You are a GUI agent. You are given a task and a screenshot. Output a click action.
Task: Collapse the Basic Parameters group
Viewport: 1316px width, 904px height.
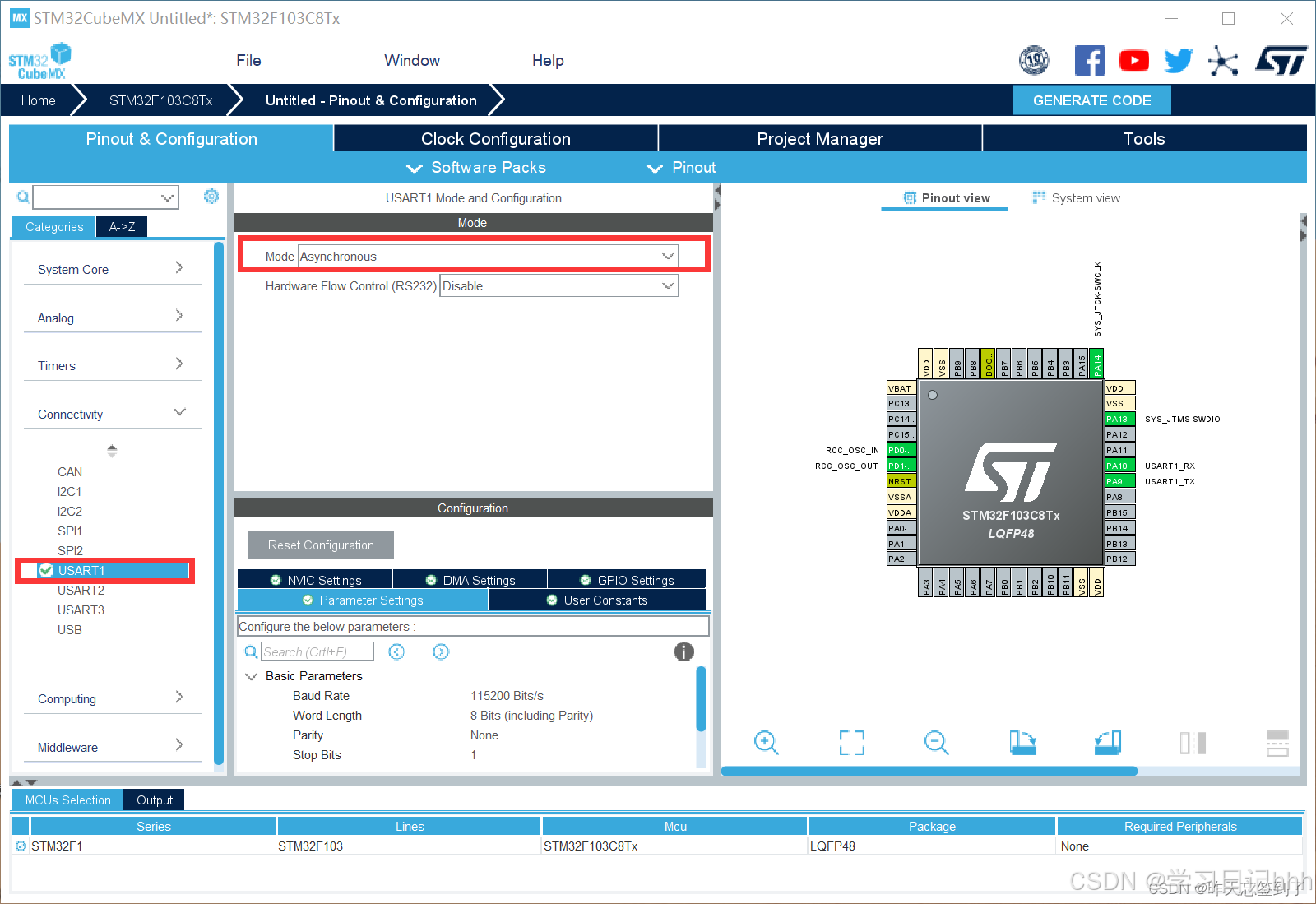click(x=251, y=676)
